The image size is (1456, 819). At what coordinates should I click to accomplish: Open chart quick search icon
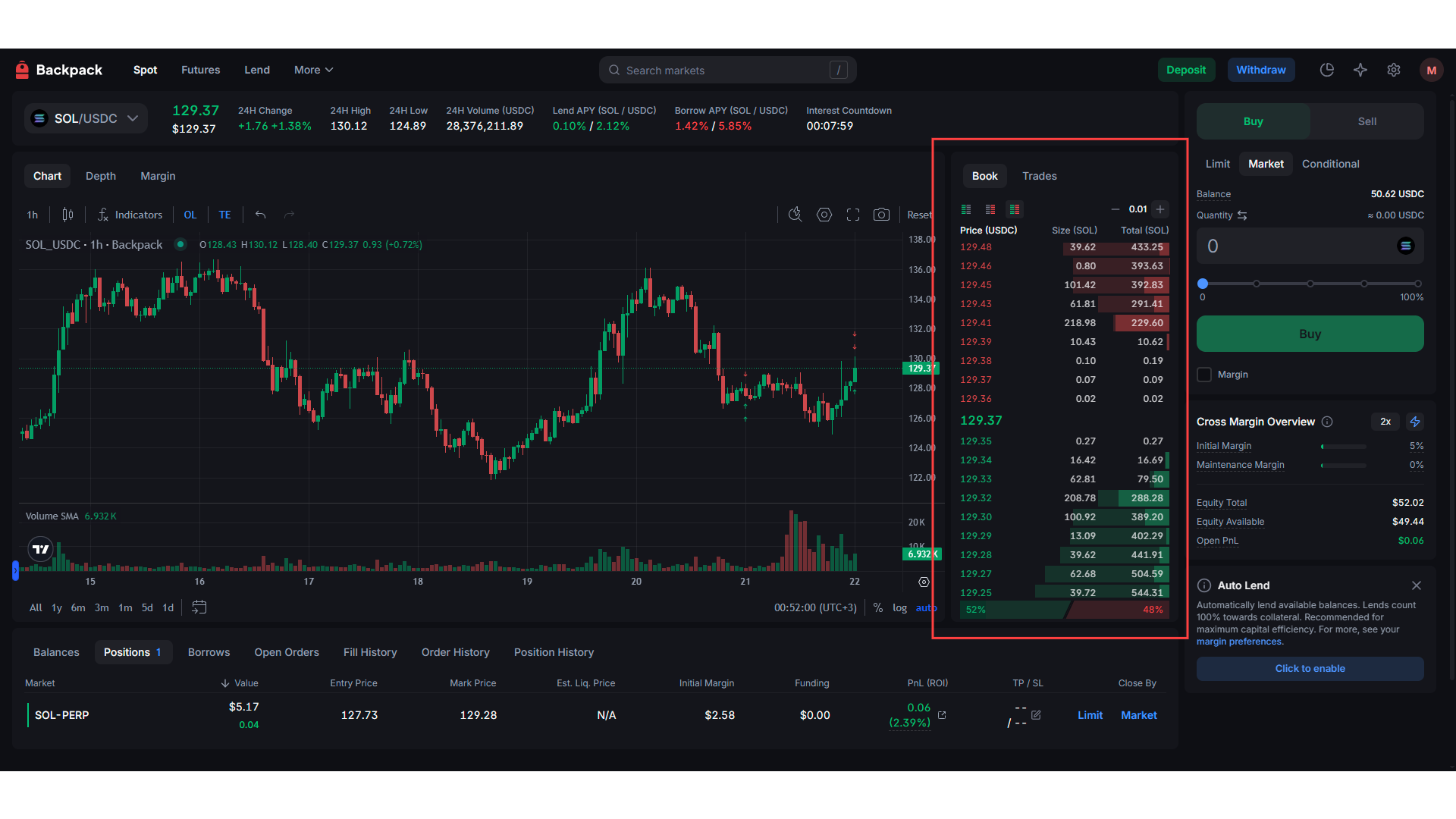(x=795, y=215)
